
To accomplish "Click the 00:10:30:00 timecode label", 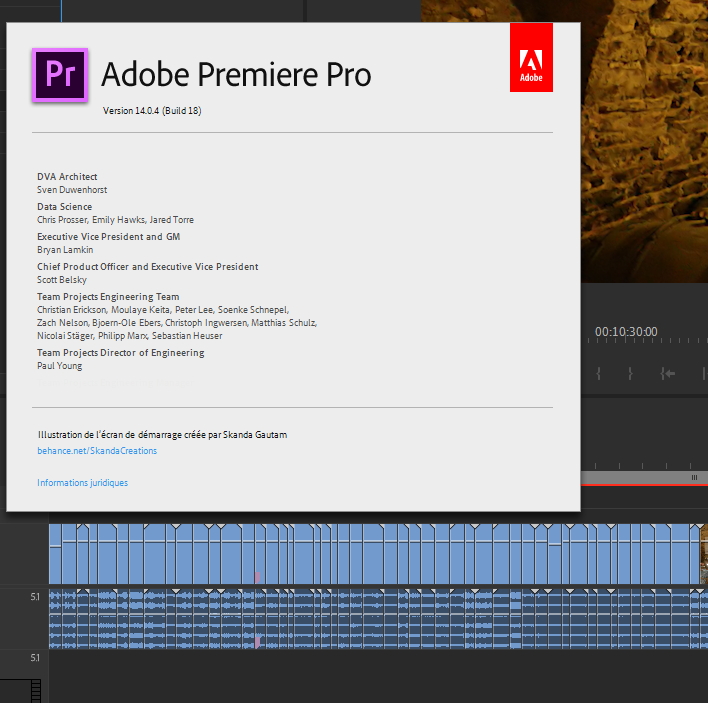I will (x=626, y=332).
